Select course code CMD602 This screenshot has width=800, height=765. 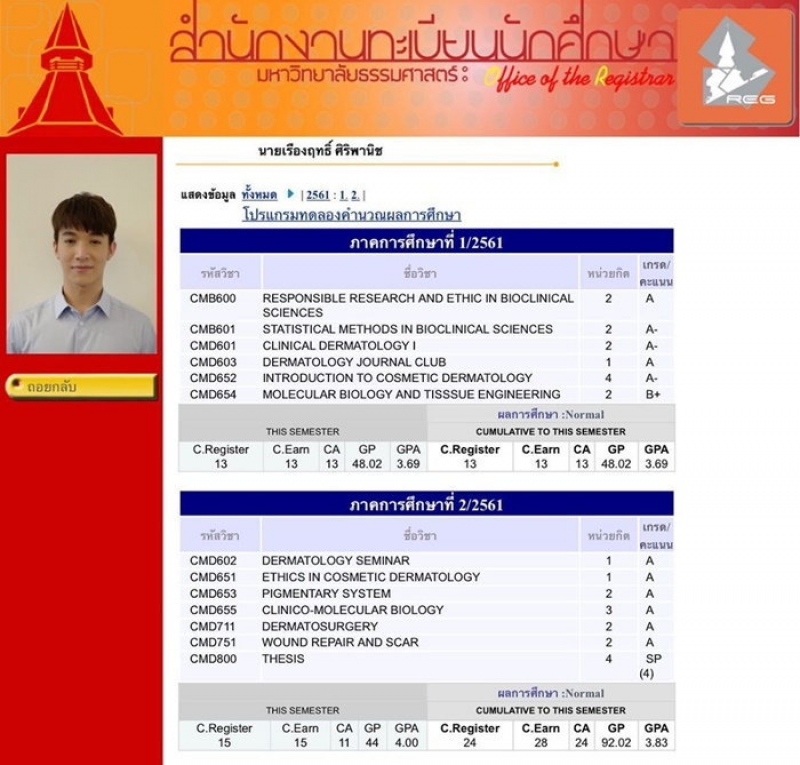[x=213, y=561]
